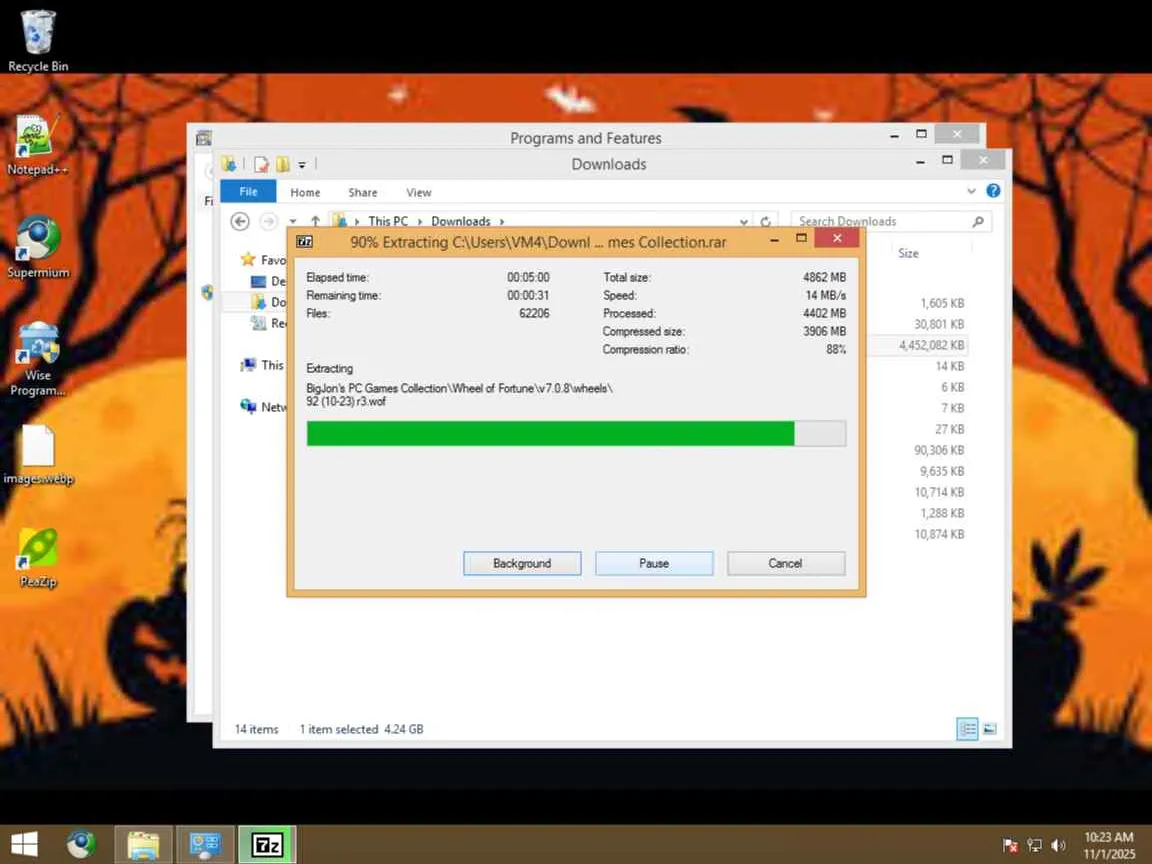
Task: Click the Programs and Features title bar
Action: point(586,137)
